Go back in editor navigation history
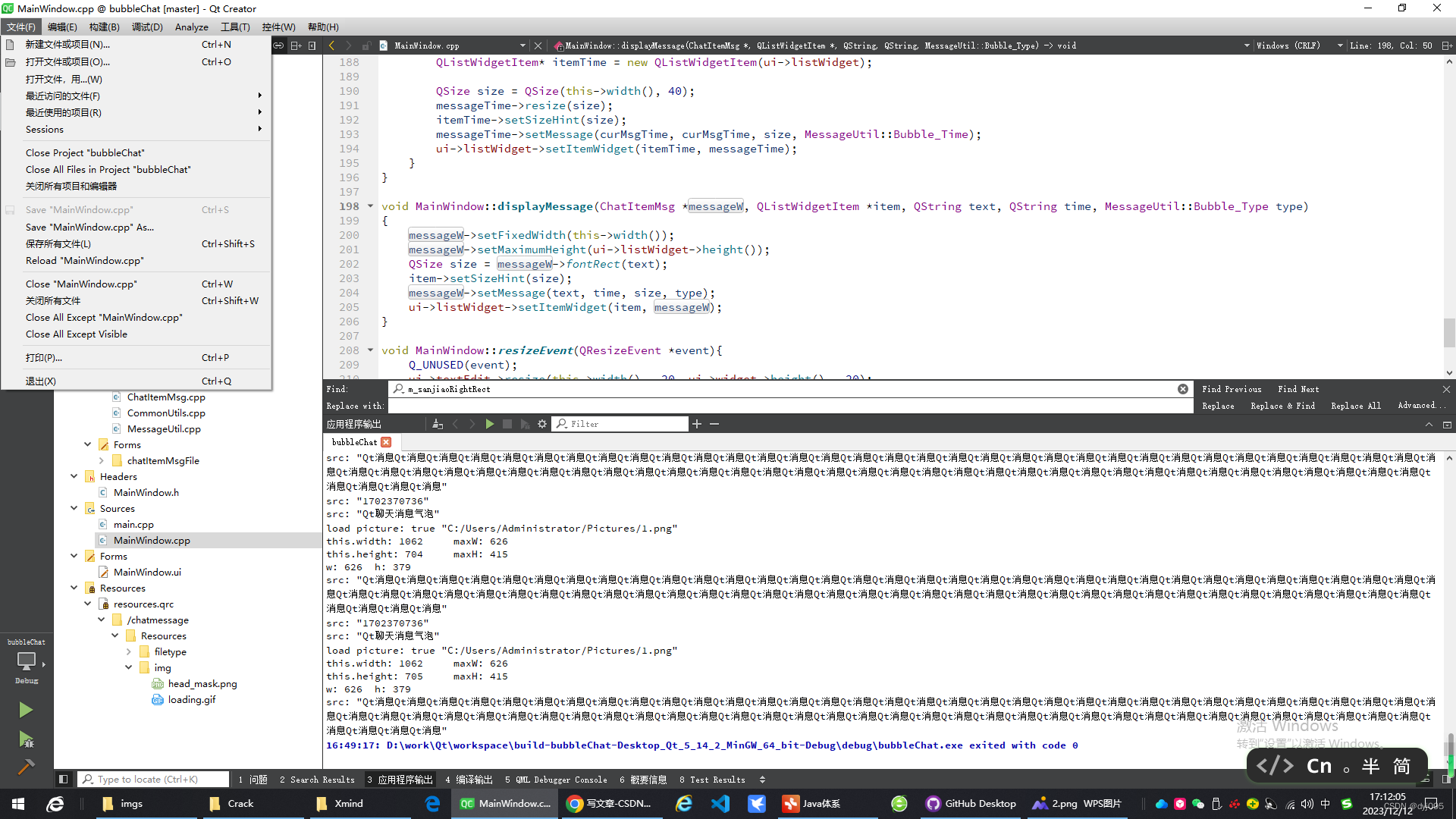The width and height of the screenshot is (1456, 819). click(331, 45)
